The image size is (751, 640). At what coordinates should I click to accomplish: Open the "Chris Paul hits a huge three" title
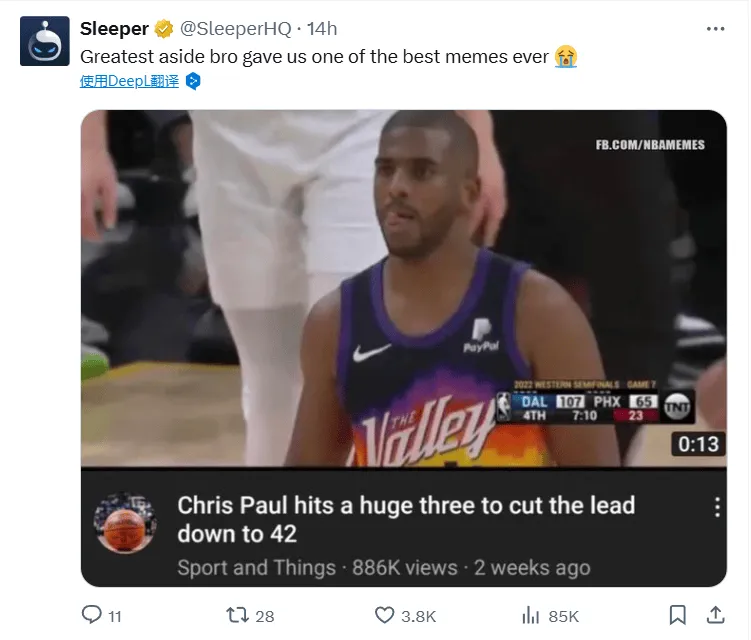coord(406,519)
